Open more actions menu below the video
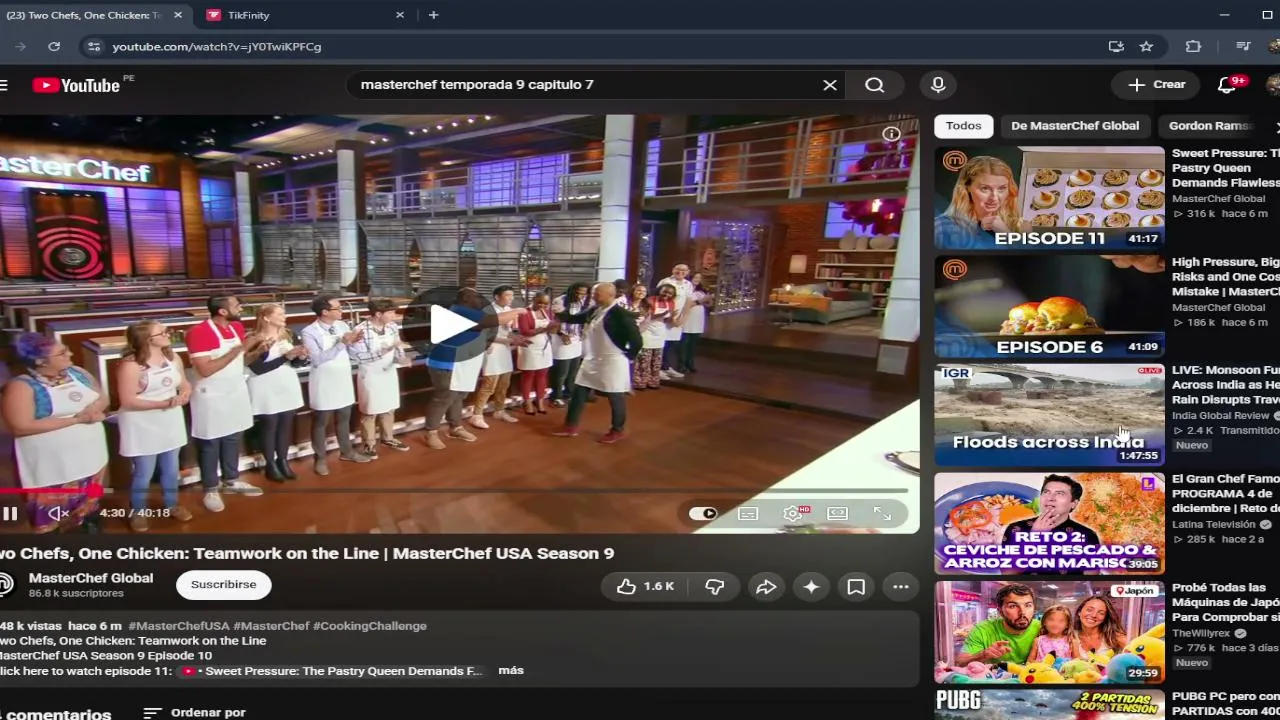The height and width of the screenshot is (720, 1280). pyautogui.click(x=901, y=587)
